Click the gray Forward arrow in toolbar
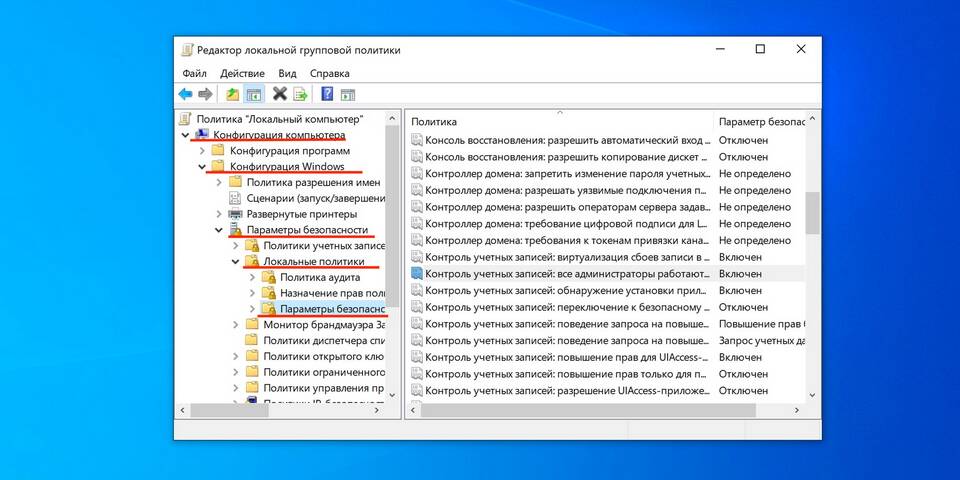The width and height of the screenshot is (960, 480). point(205,94)
